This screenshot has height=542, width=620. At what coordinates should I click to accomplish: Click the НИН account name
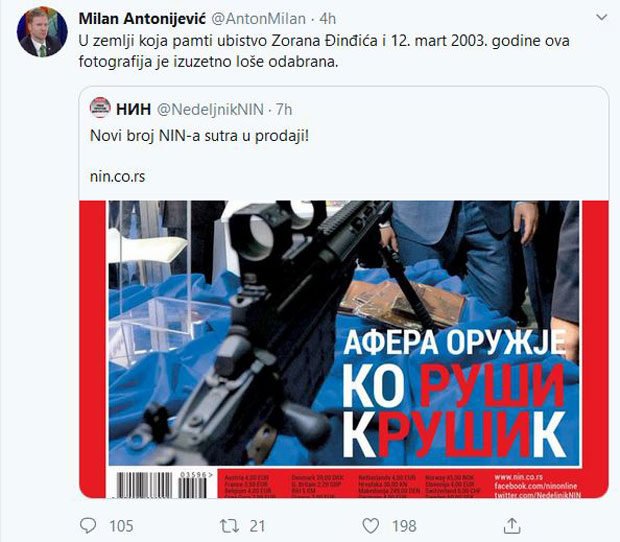click(x=134, y=109)
